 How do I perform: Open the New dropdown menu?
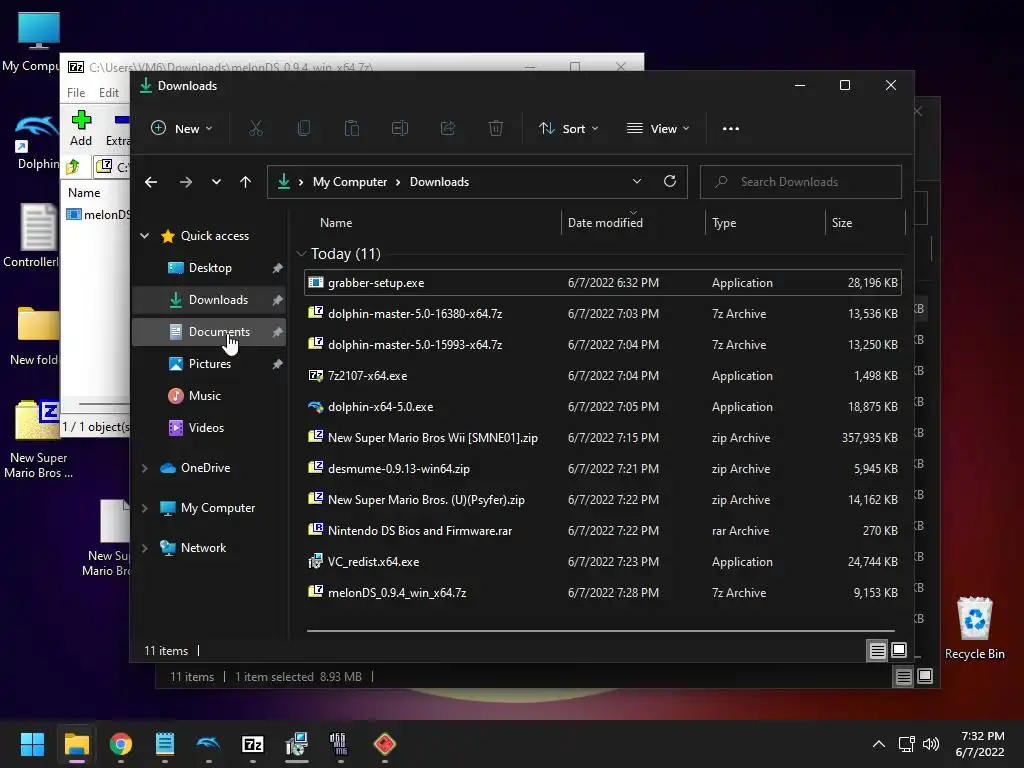tap(182, 129)
